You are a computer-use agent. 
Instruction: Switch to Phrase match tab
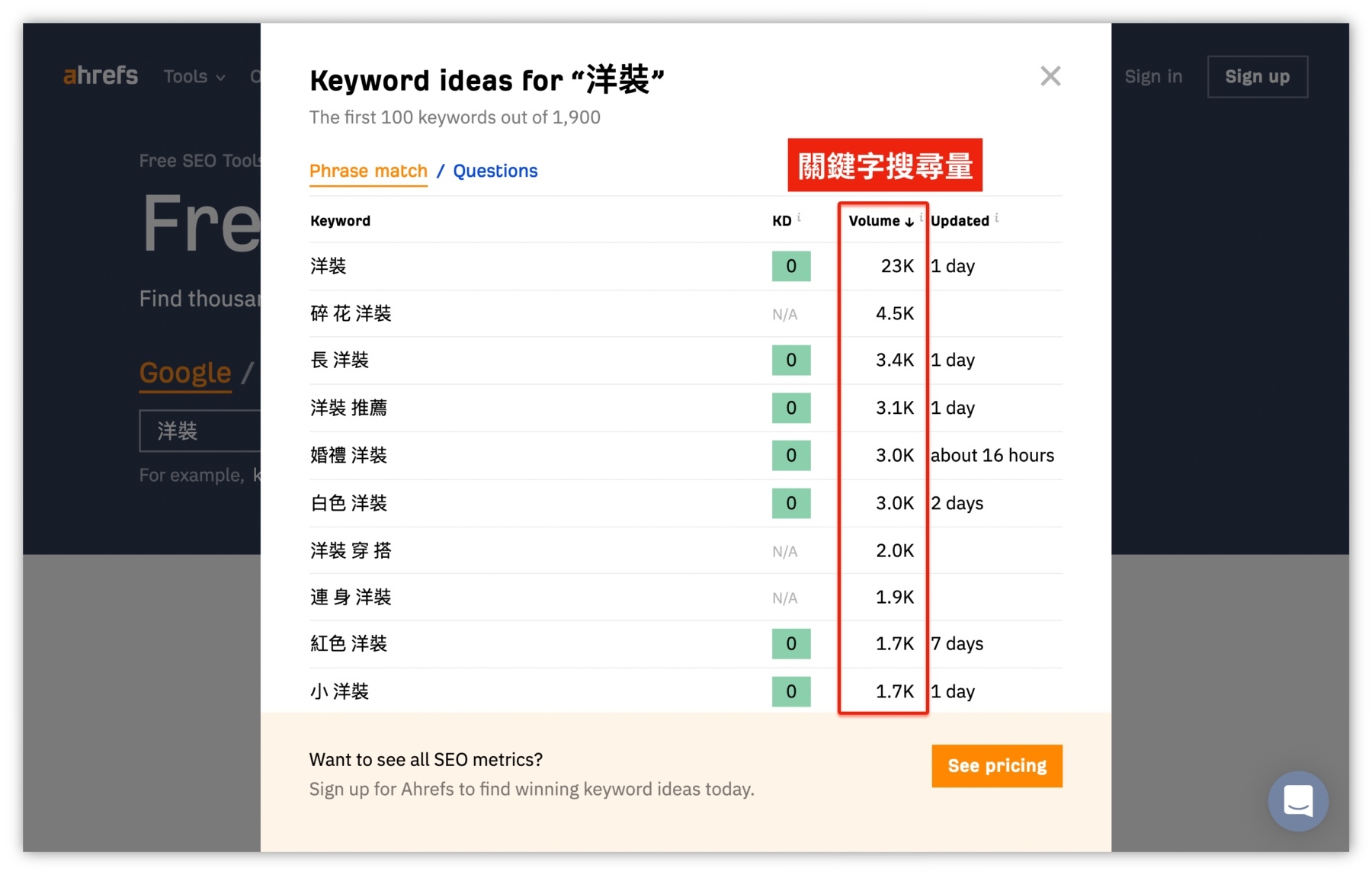click(x=368, y=171)
